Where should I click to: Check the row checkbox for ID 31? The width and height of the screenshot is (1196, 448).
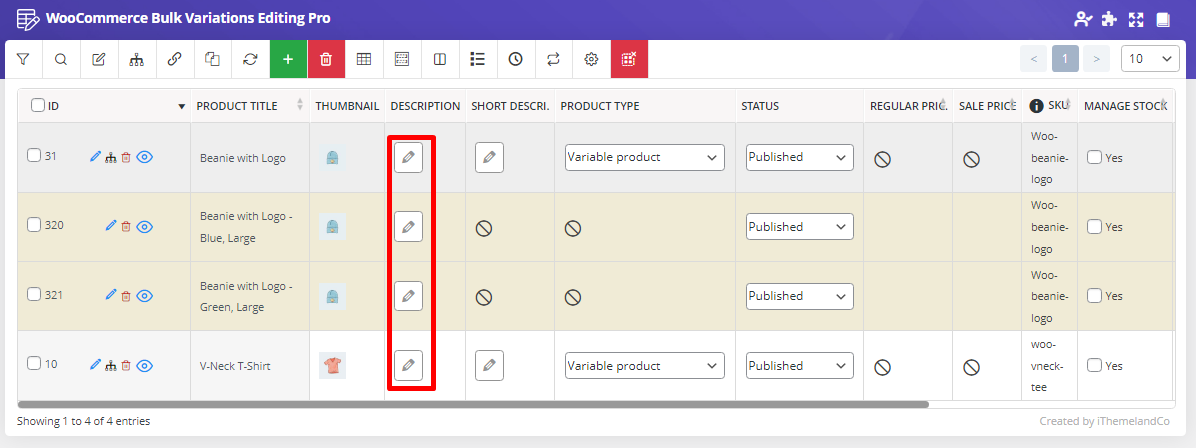(x=34, y=156)
